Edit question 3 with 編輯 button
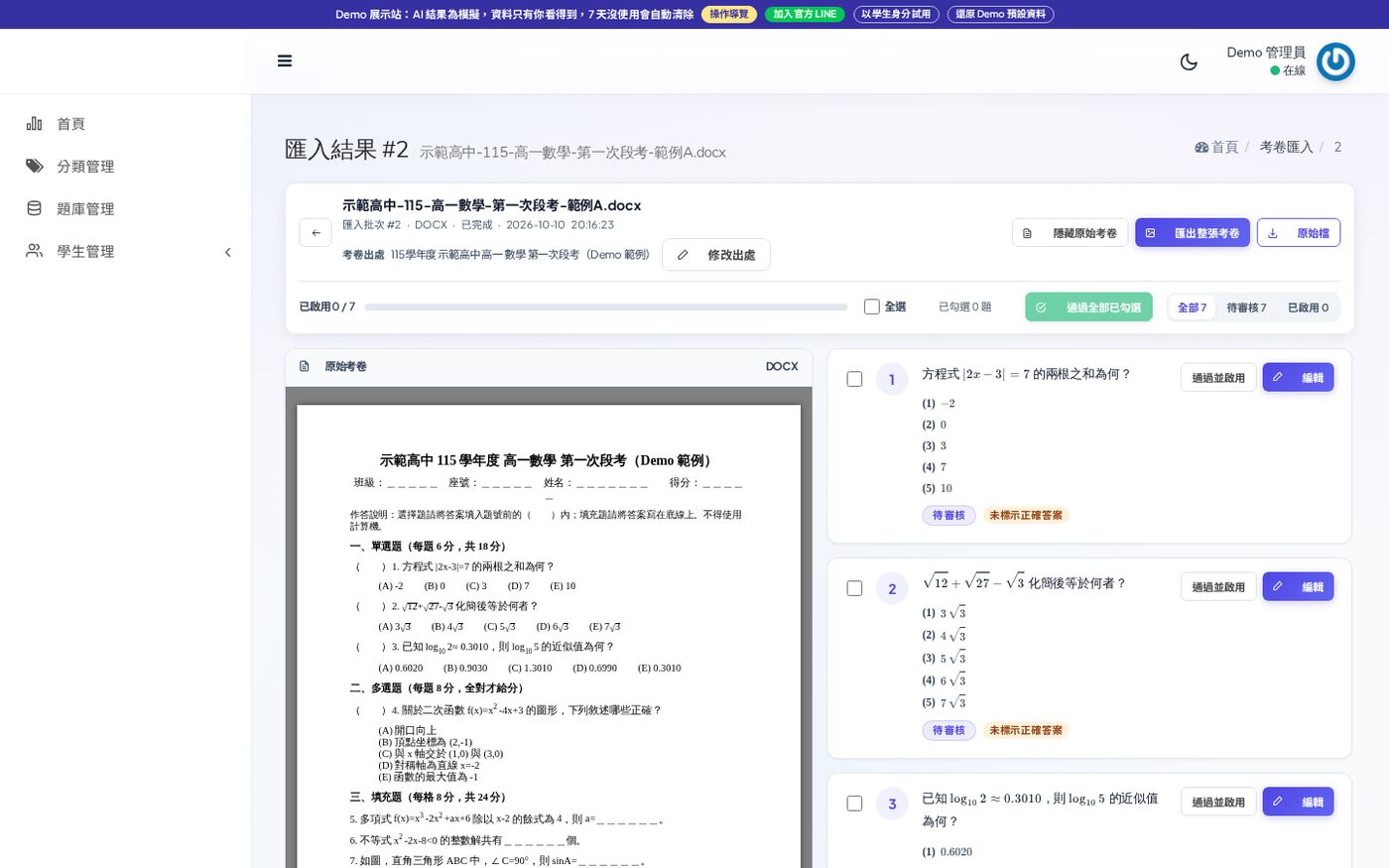This screenshot has height=868, width=1389. [x=1298, y=803]
